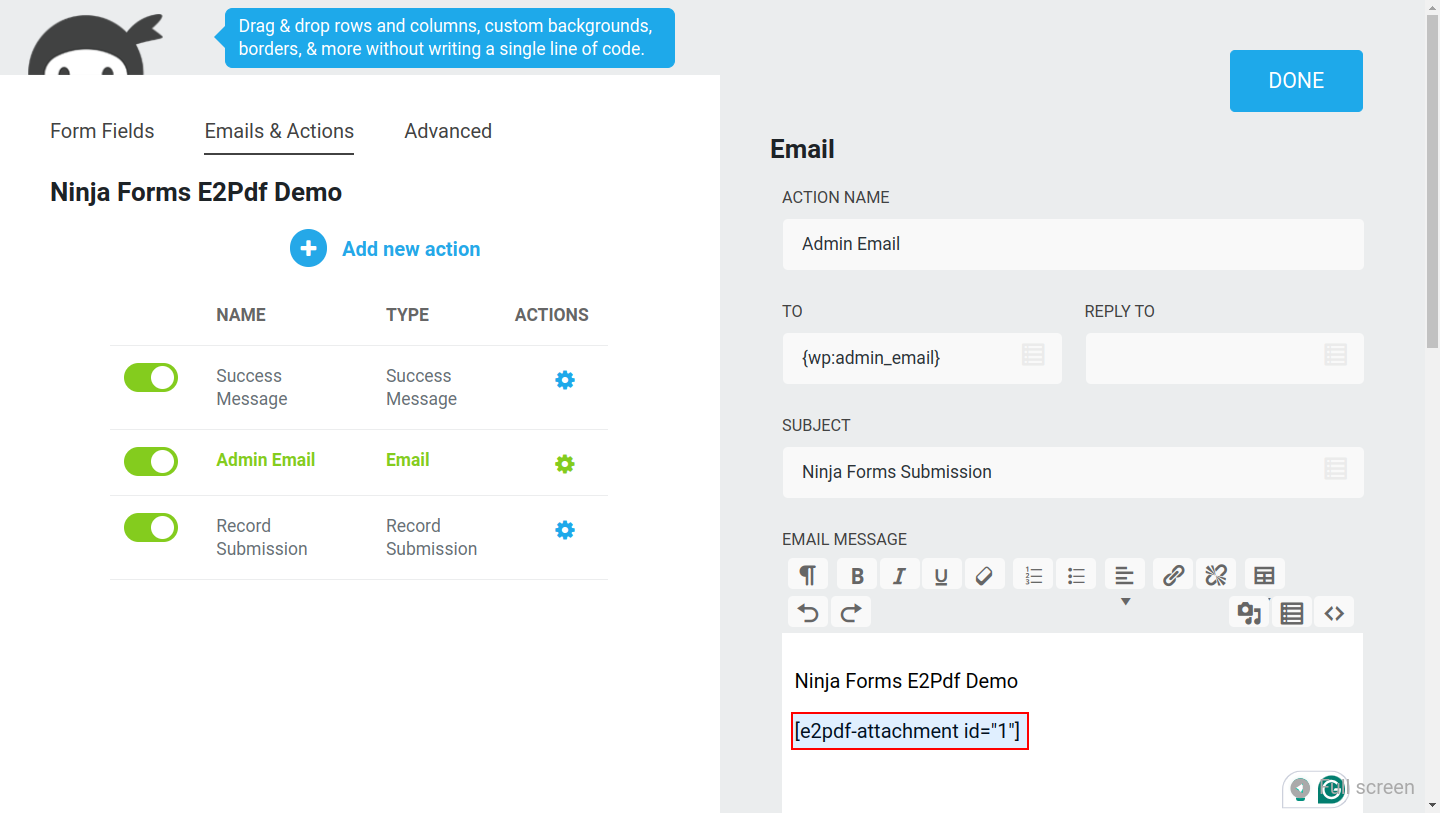The image size is (1440, 813).
Task: Turn off the Record Submission toggle
Action: [151, 528]
